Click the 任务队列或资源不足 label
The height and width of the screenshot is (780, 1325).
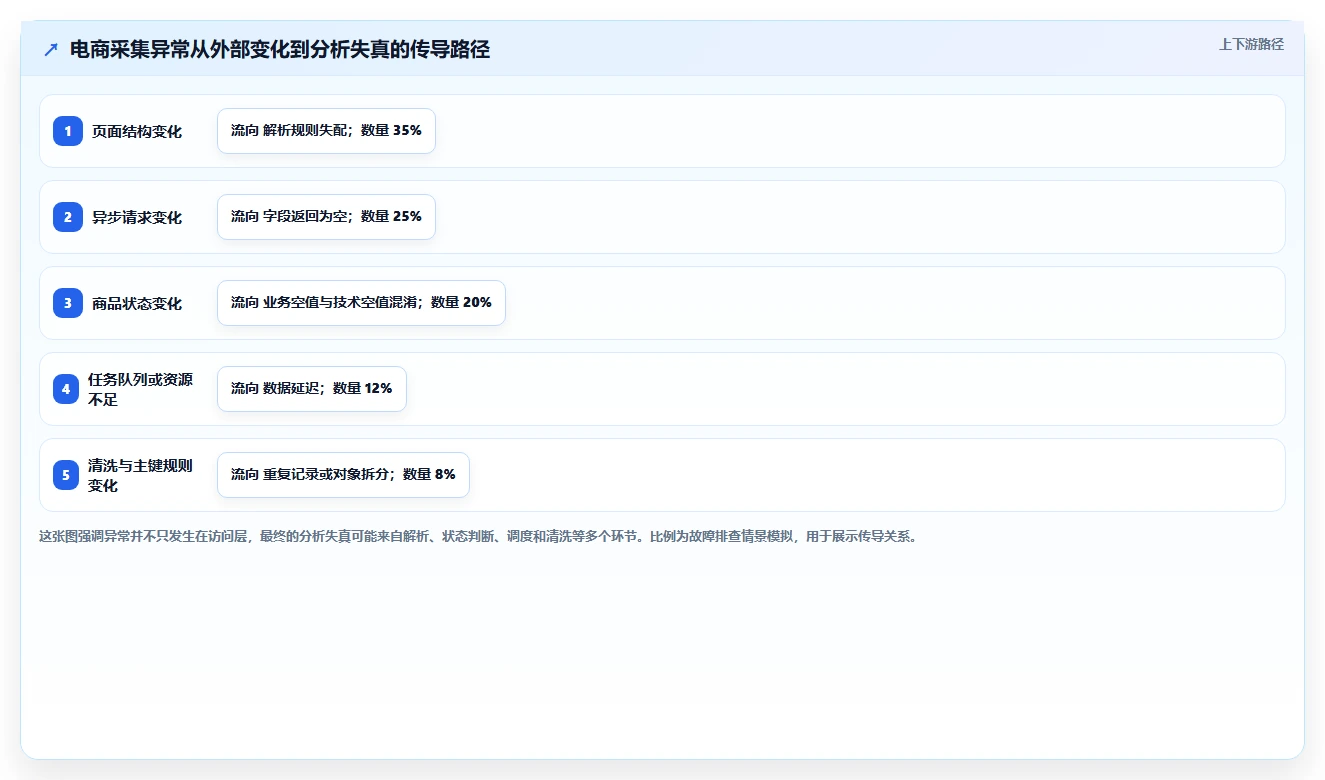click(x=141, y=389)
